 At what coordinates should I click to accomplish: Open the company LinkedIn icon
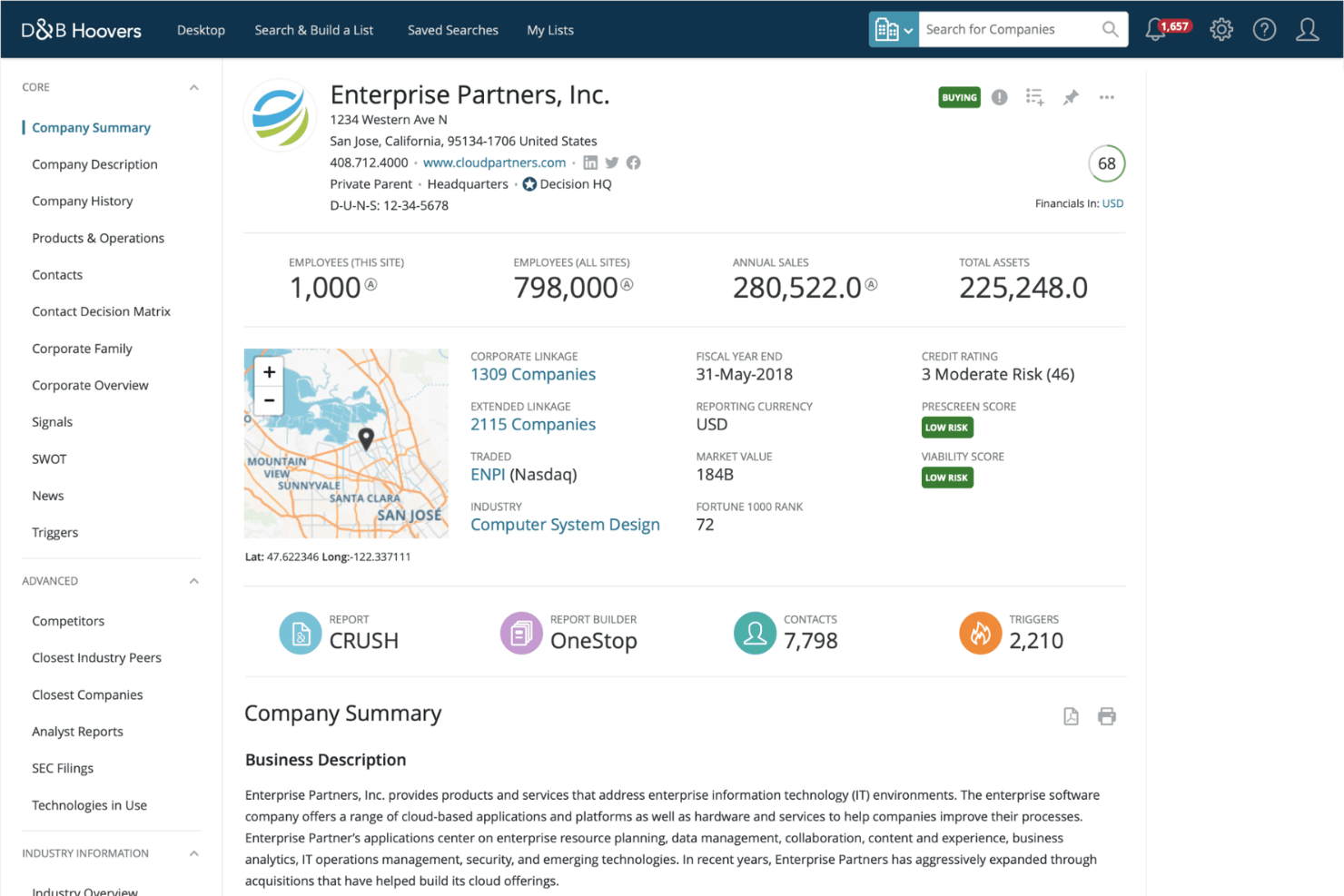pos(590,162)
